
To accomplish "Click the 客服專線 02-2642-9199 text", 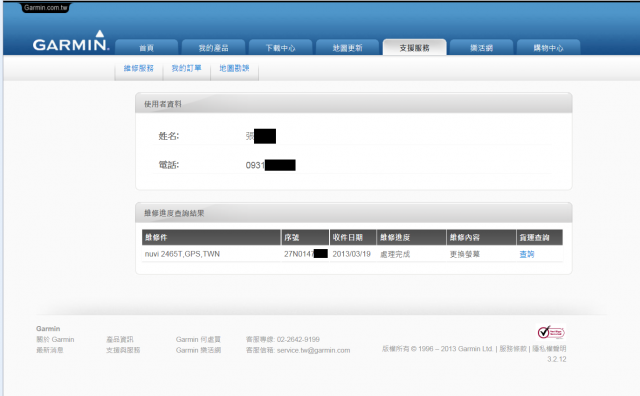I will point(283,339).
